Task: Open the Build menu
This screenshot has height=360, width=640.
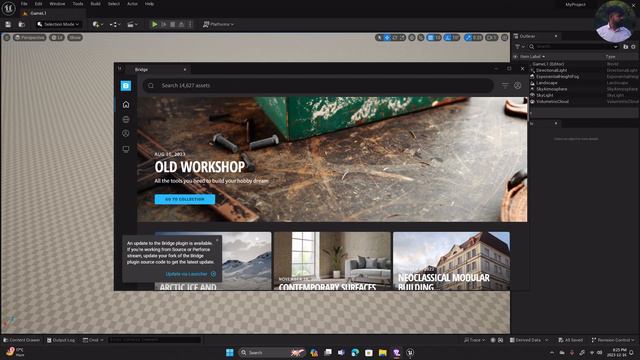Action: pos(96,4)
